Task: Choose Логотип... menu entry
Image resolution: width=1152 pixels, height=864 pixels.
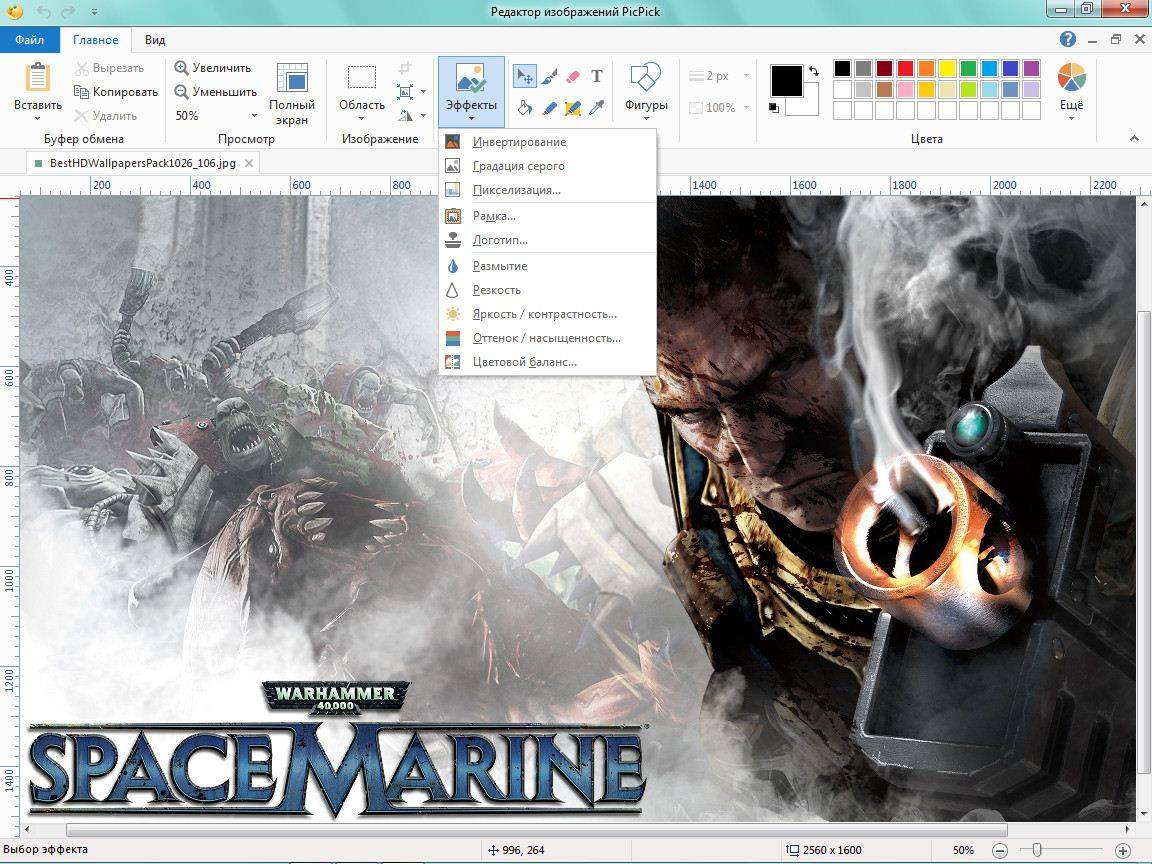Action: click(x=547, y=240)
